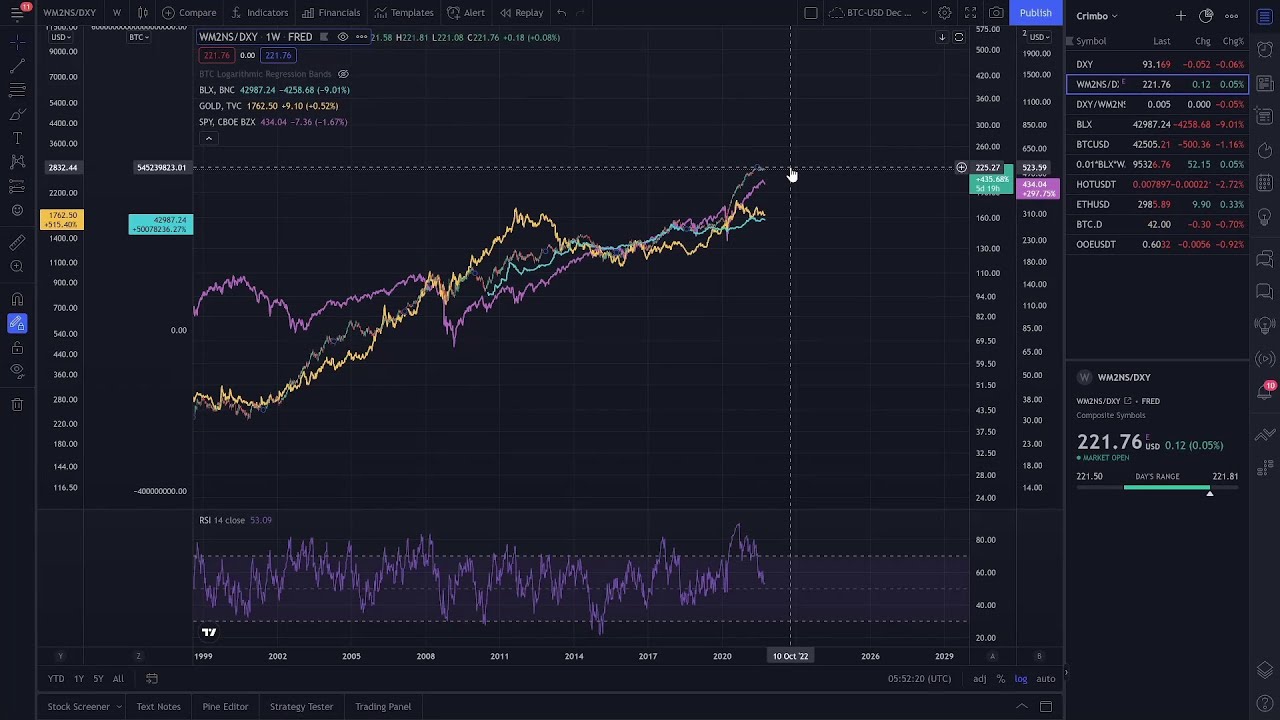Select DXY row in watchlist
This screenshot has width=1280, height=720.
pyautogui.click(x=1158, y=64)
